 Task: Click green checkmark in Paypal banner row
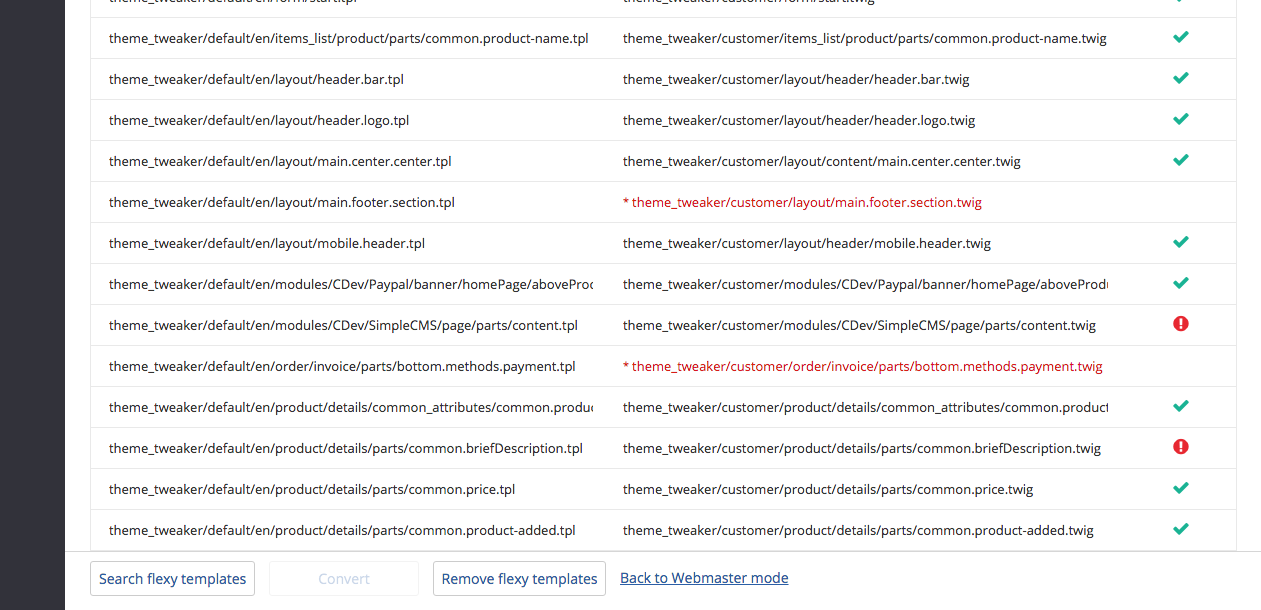(1180, 284)
